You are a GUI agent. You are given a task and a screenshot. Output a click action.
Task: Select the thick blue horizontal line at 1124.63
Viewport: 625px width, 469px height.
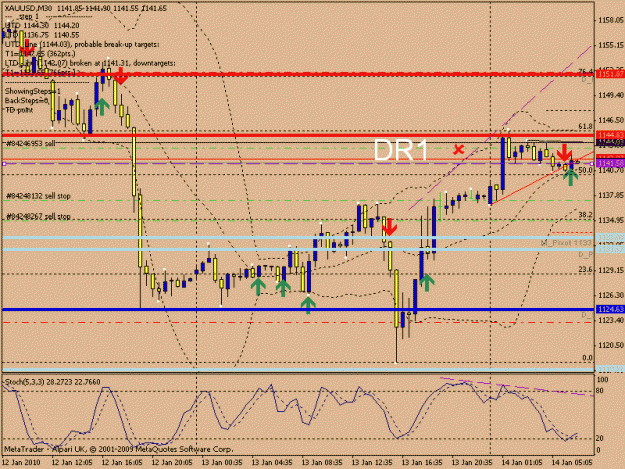pos(298,310)
